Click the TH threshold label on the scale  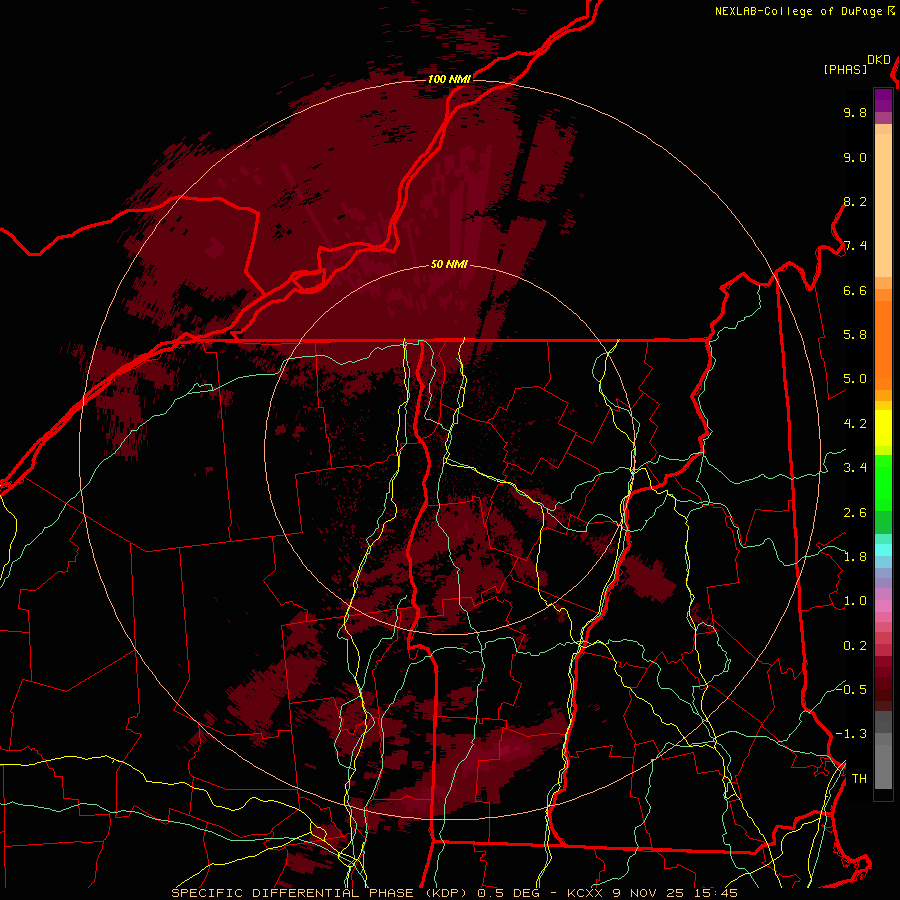tap(859, 779)
